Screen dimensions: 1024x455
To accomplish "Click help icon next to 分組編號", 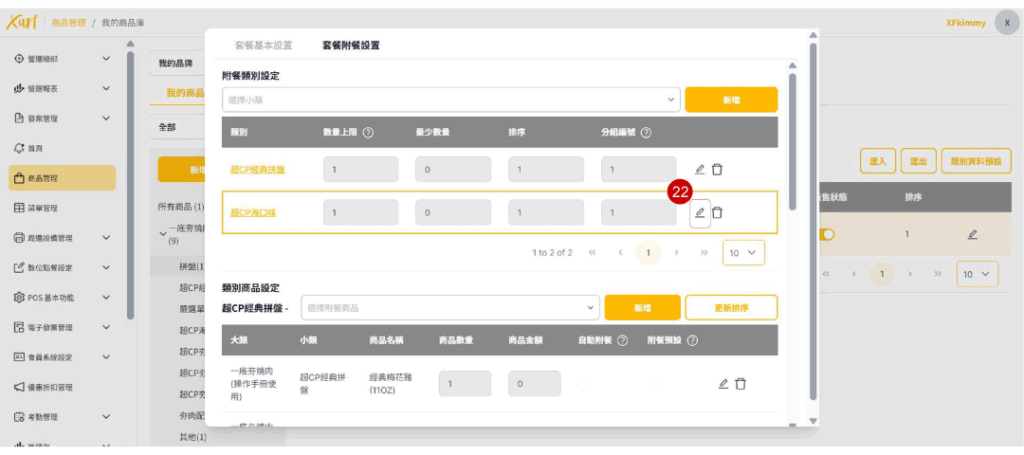I will tap(646, 133).
